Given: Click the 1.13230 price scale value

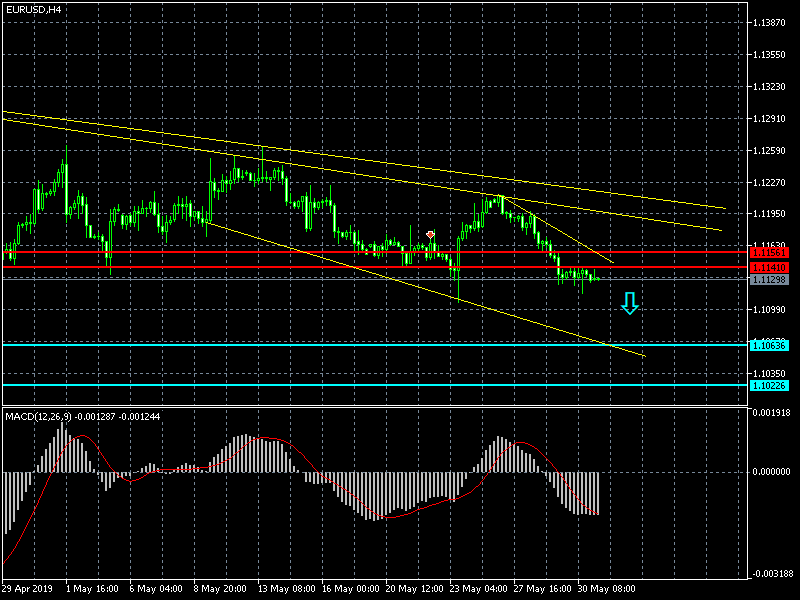Looking at the screenshot, I should [x=769, y=87].
